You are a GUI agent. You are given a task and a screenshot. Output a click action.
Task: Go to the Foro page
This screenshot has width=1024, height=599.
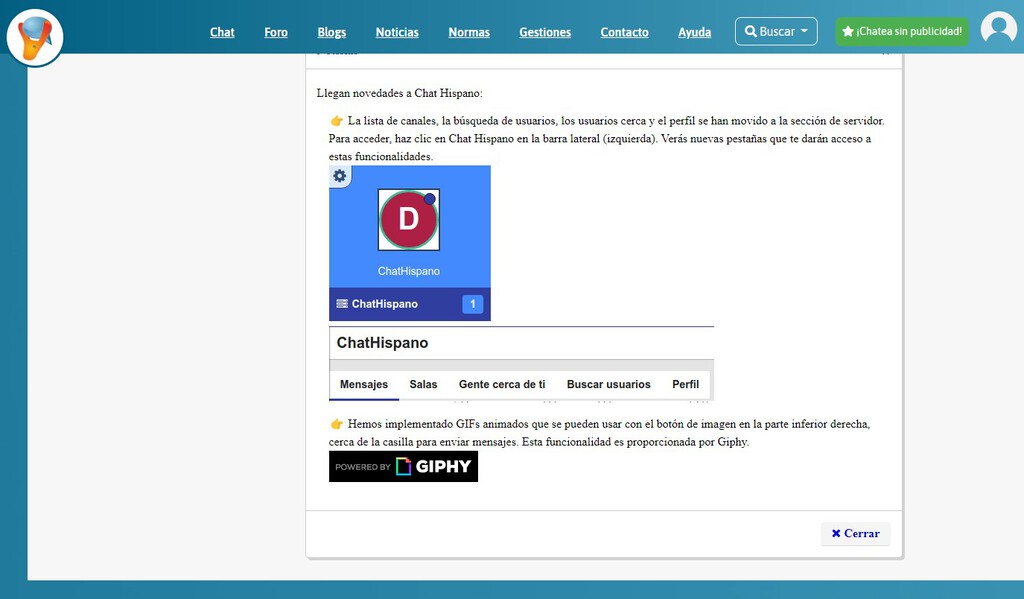click(276, 32)
